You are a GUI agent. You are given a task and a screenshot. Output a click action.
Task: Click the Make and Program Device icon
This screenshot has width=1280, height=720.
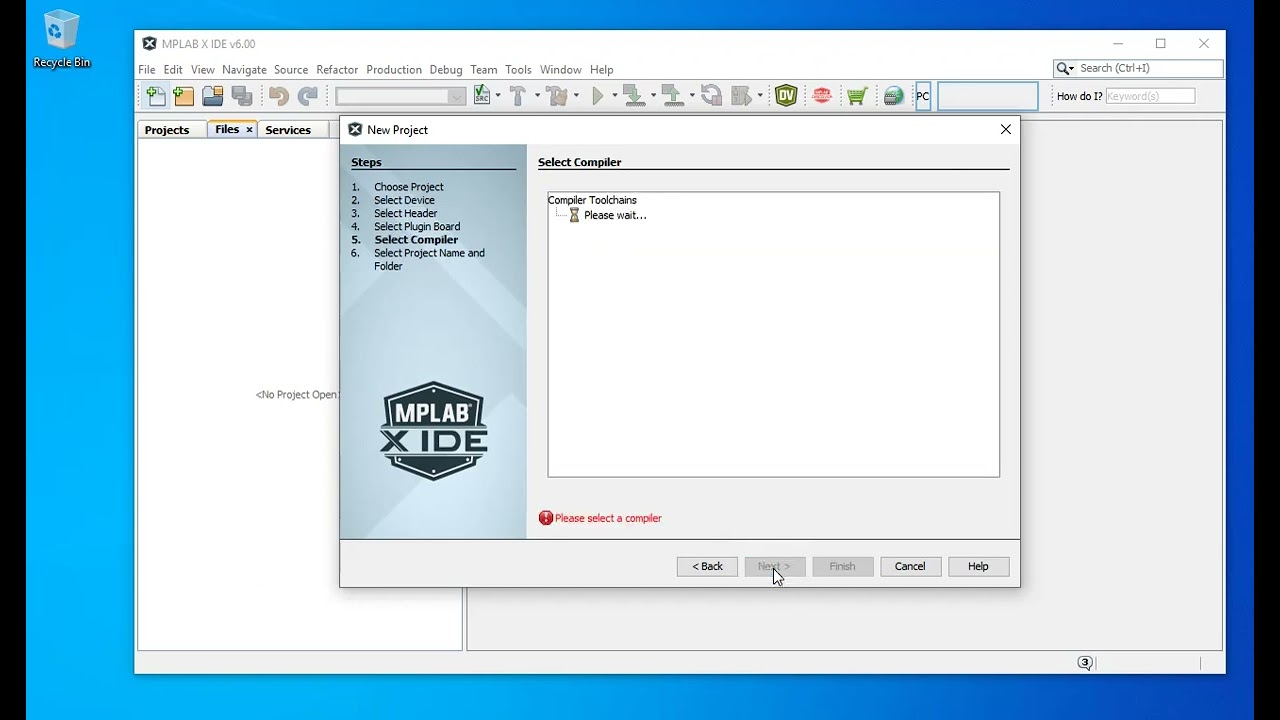click(634, 96)
